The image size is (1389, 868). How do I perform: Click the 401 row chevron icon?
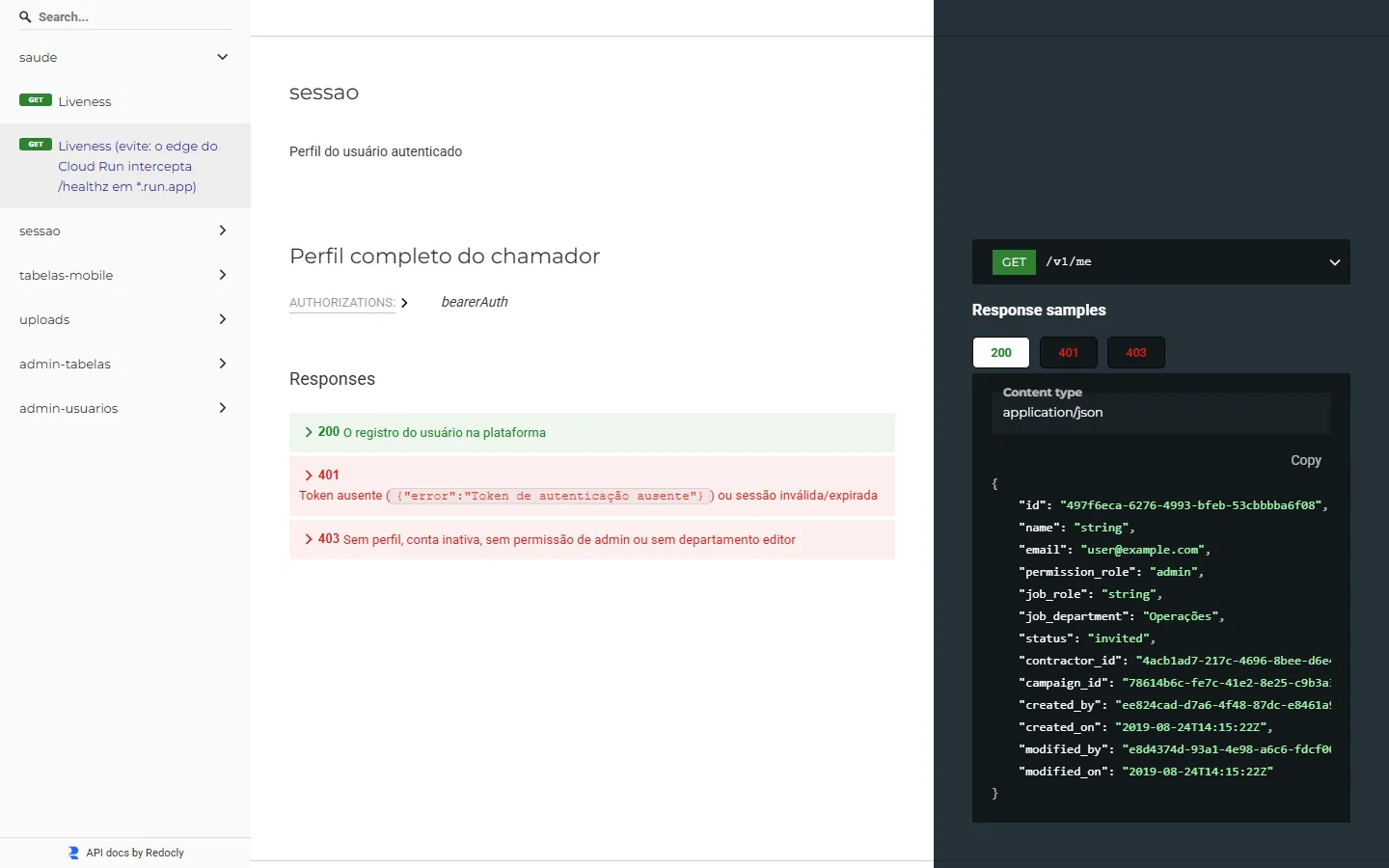(x=309, y=475)
